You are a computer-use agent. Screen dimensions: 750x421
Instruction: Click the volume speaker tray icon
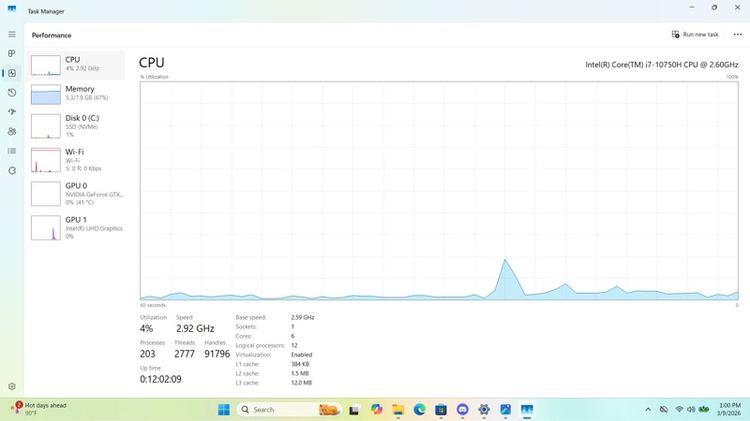coord(691,410)
